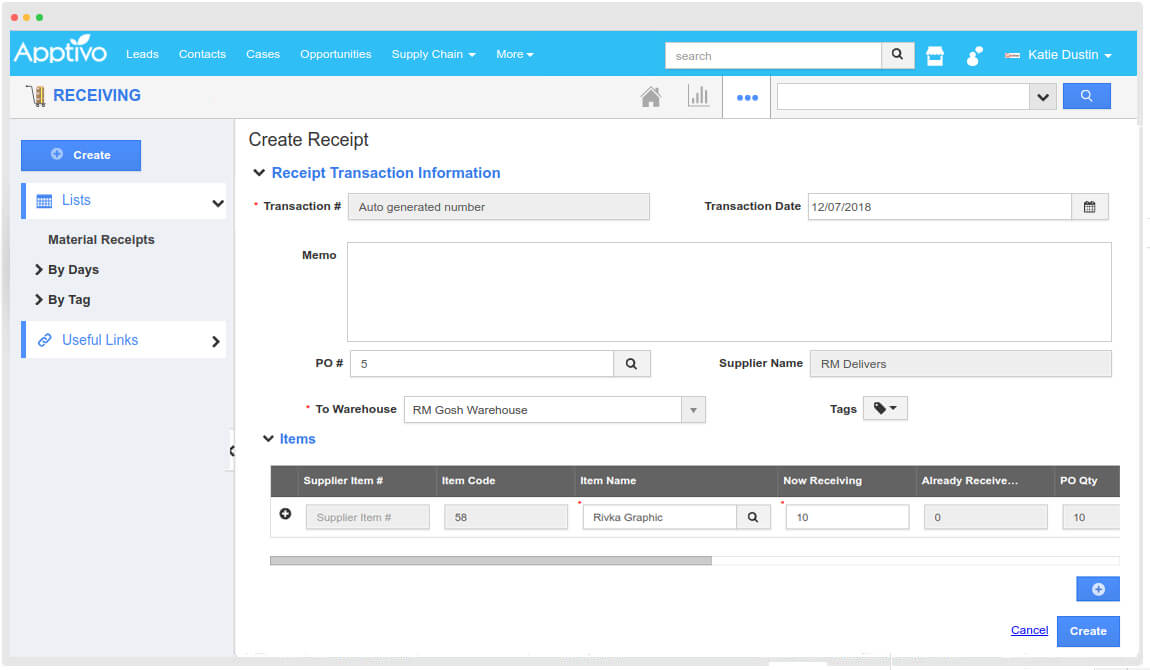Viewport: 1150px width, 670px height.
Task: Click the global search magnifier button
Action: (x=897, y=55)
